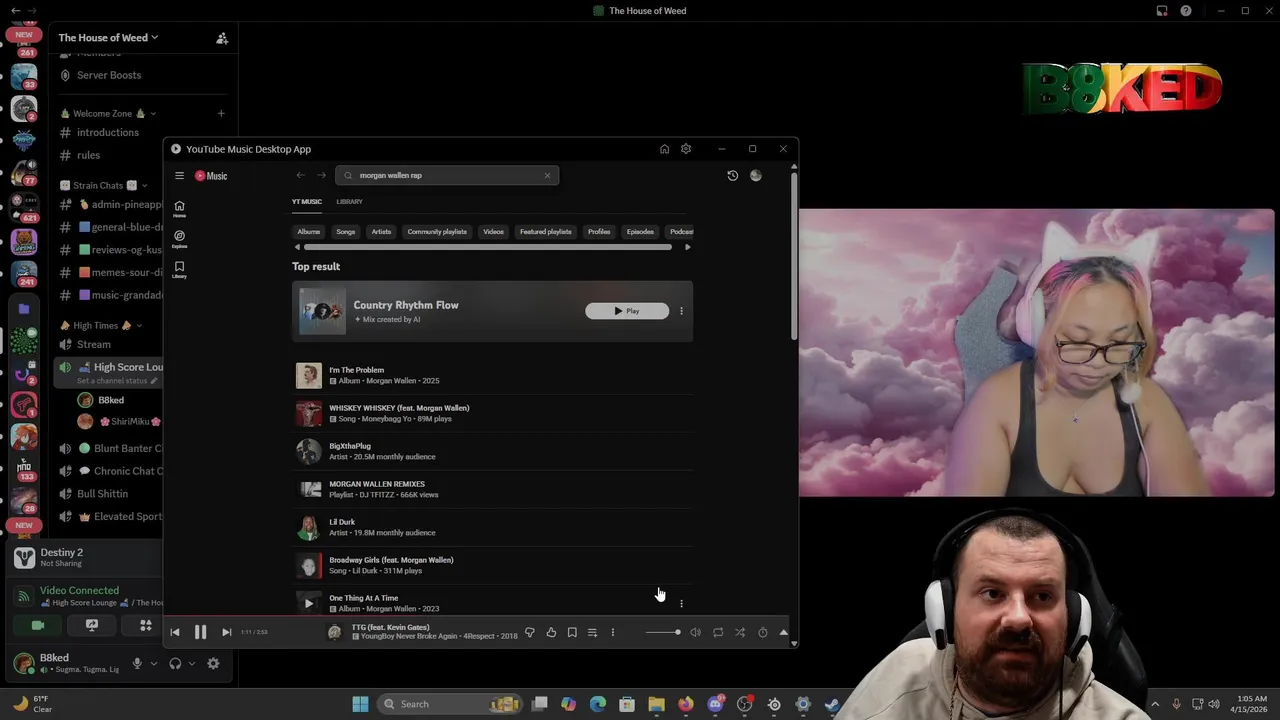Click the song progress bar
1280x720 pixels.
tap(477, 618)
